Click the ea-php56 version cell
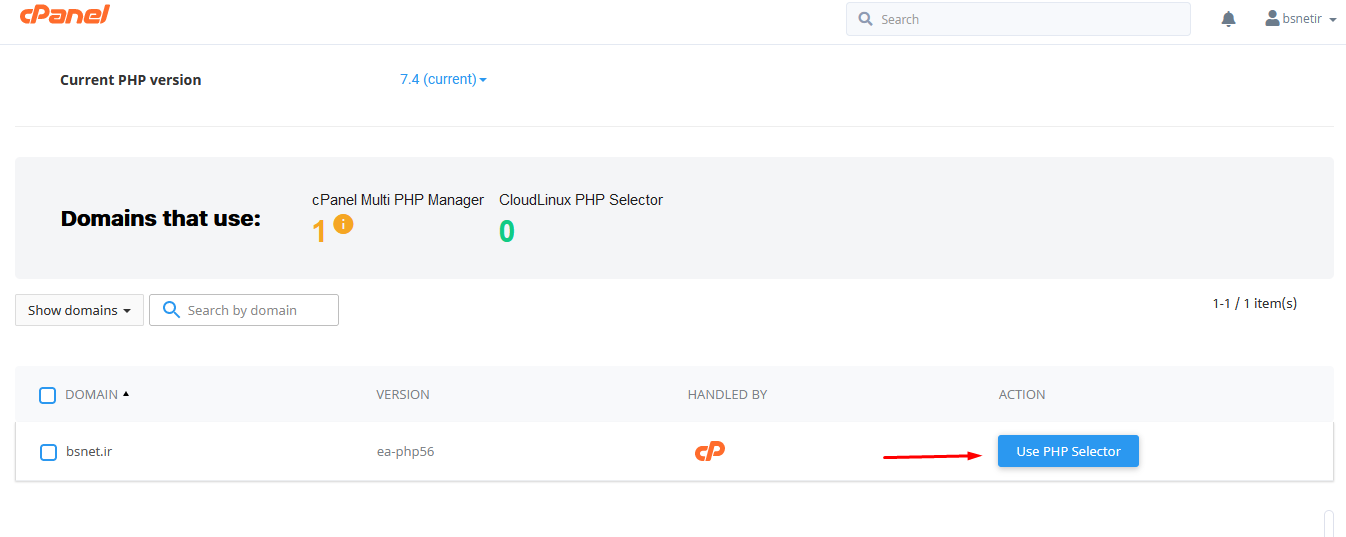The height and width of the screenshot is (537, 1346). tap(405, 451)
